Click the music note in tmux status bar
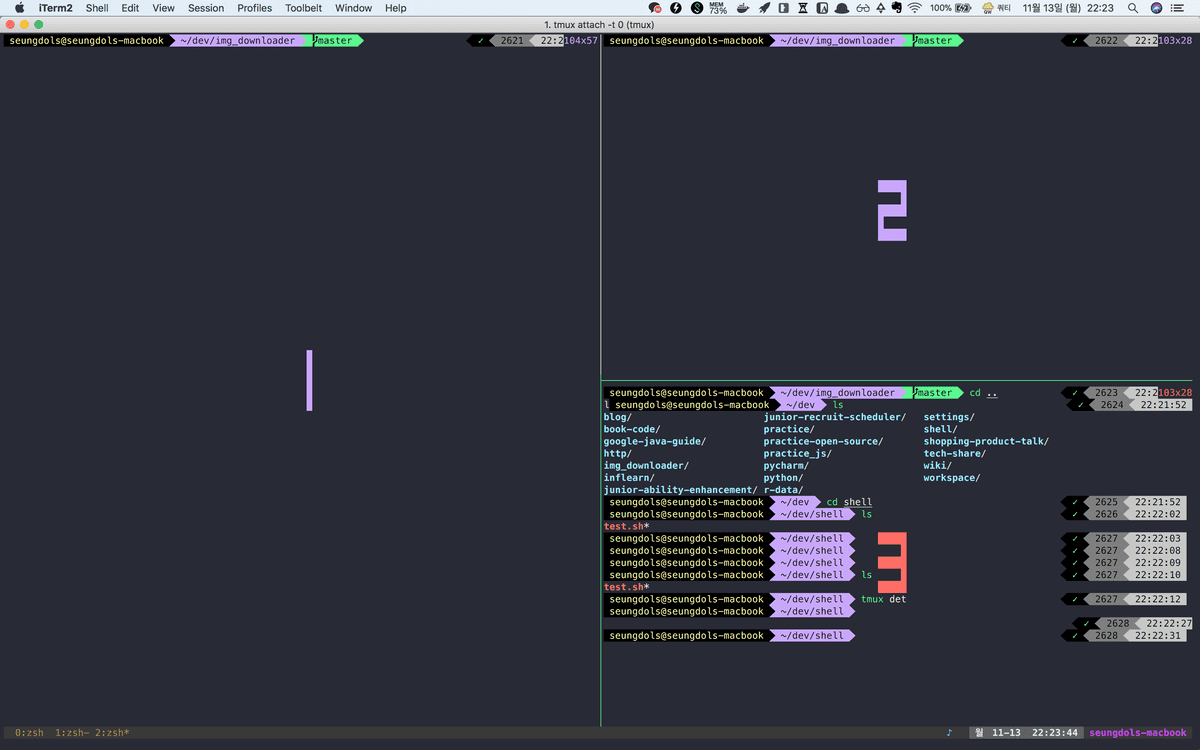Screen dimensions: 1200x750 click(948, 732)
